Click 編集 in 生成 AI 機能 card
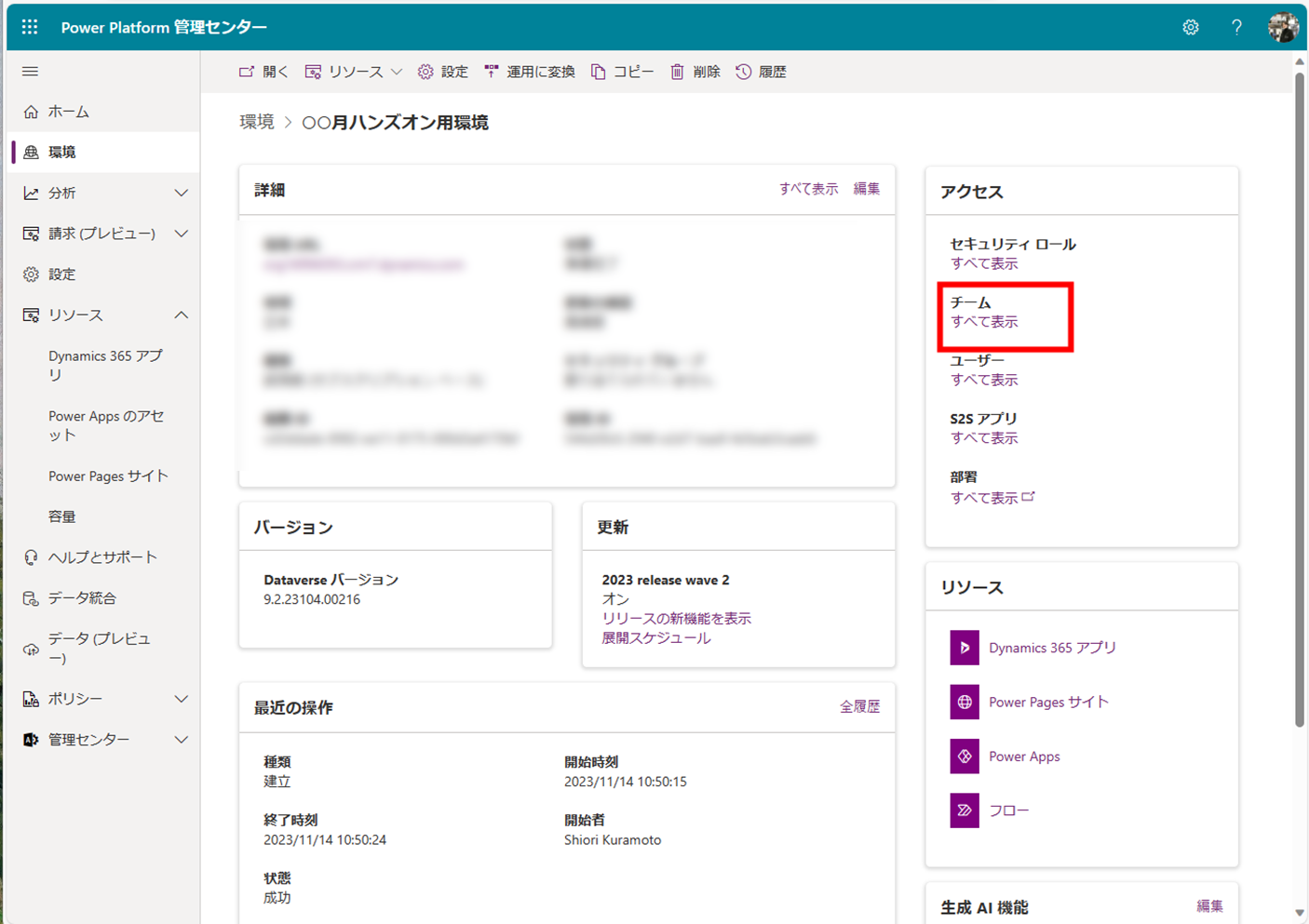 [x=1209, y=906]
